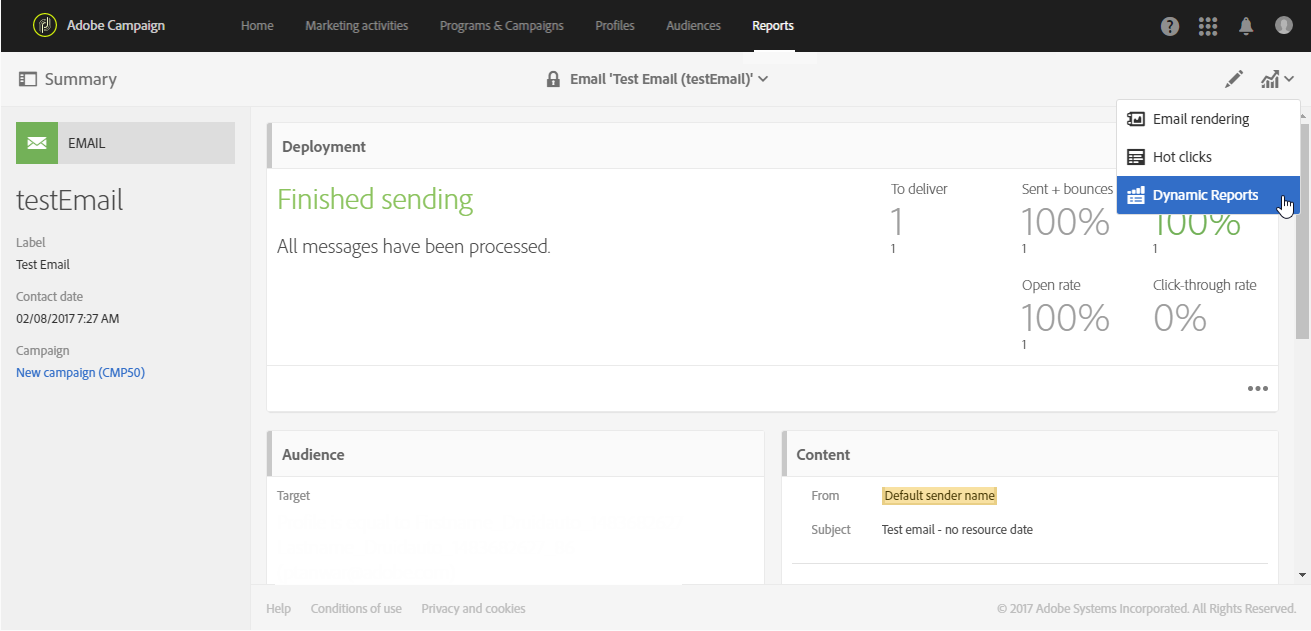Click the scrollbar down arrow
This screenshot has height=631, width=1311.
coord(1302,575)
